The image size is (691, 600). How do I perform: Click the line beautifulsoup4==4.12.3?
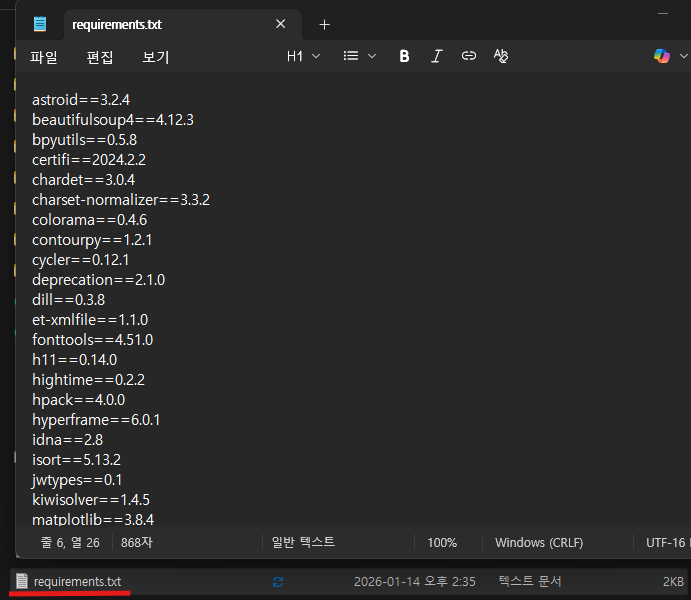click(x=113, y=119)
